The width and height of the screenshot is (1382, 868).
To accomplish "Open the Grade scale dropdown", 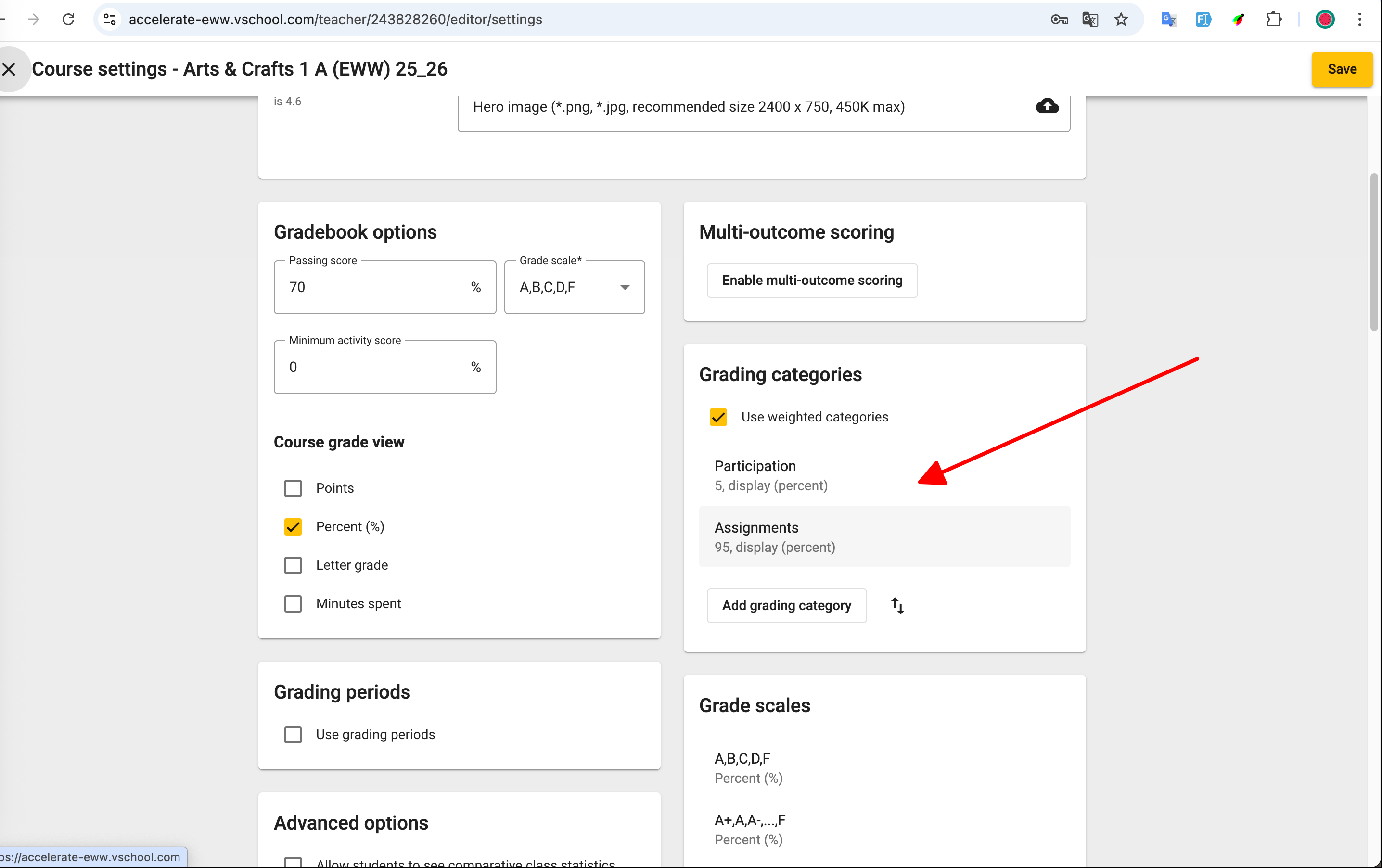I will [574, 287].
